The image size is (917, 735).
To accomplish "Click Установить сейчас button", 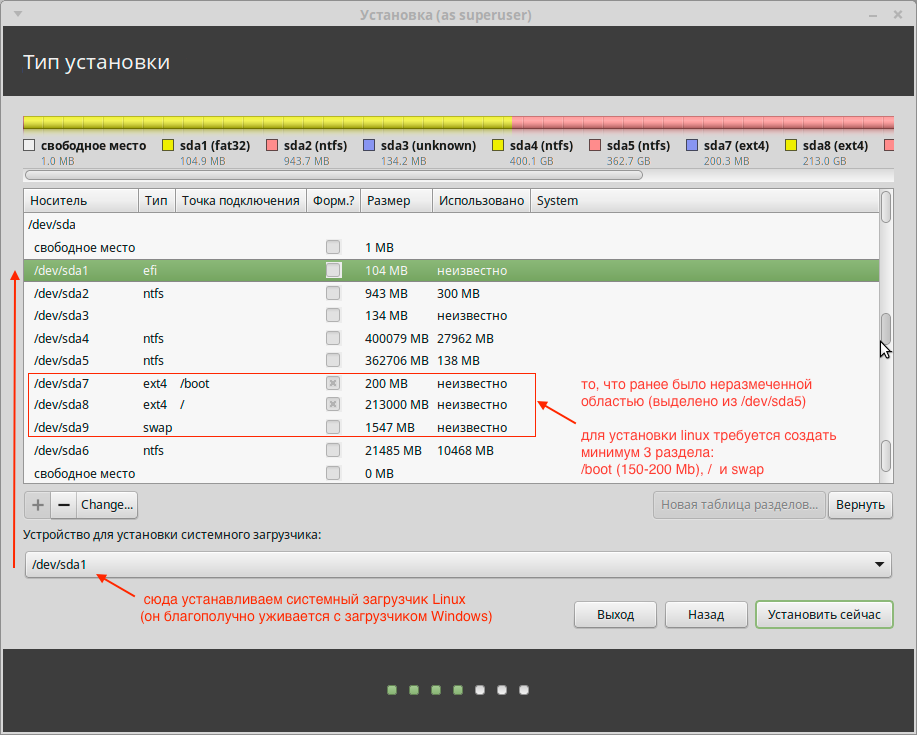I will tap(824, 615).
